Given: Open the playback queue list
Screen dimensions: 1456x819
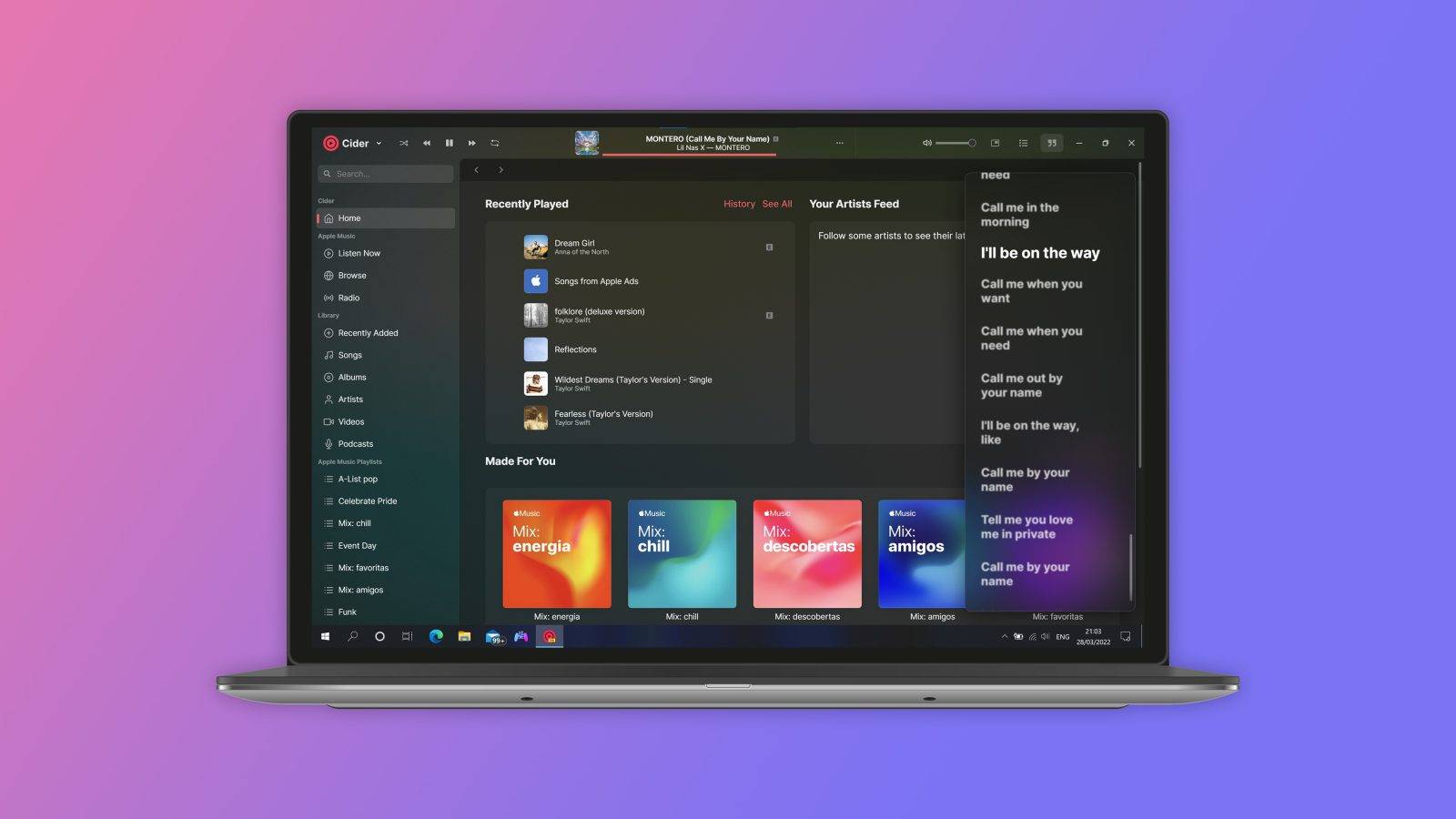Looking at the screenshot, I should click(1023, 143).
